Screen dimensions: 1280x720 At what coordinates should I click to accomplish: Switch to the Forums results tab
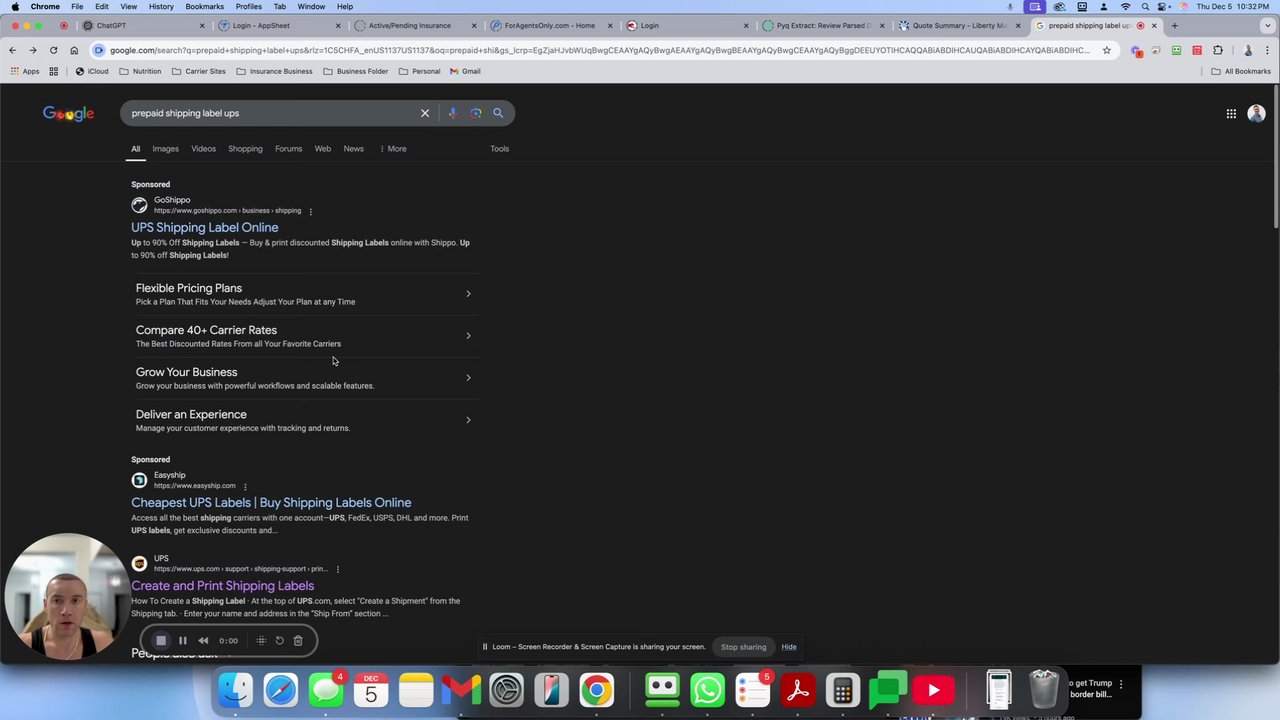(x=288, y=149)
